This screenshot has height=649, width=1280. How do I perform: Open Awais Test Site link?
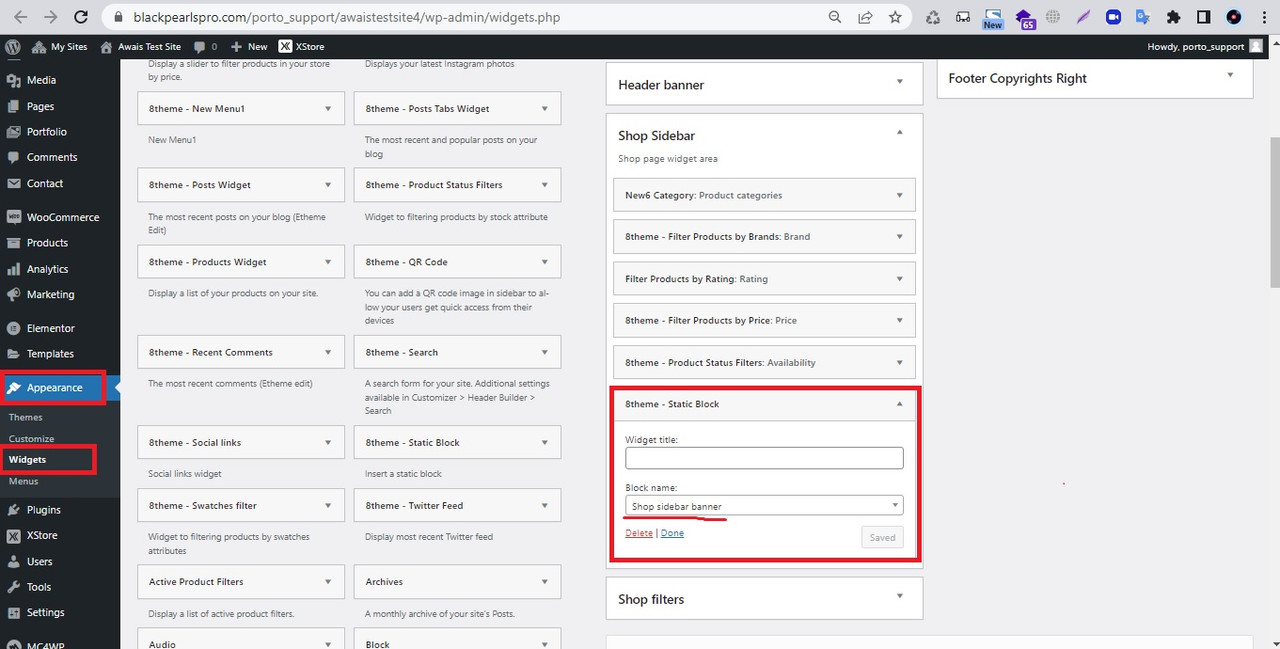tap(140, 46)
